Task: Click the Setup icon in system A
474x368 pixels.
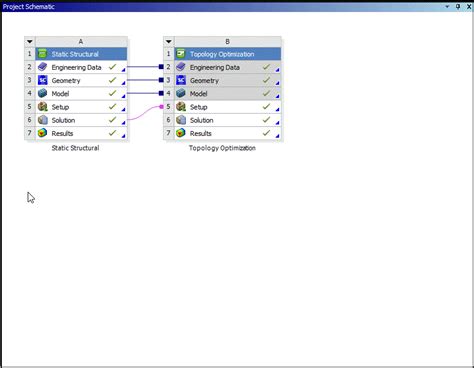Action: tap(42, 107)
